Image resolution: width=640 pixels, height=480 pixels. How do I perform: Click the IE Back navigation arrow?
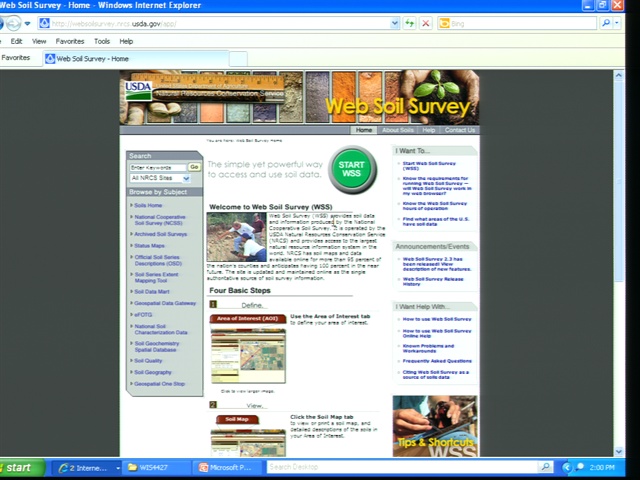click(x=1, y=24)
